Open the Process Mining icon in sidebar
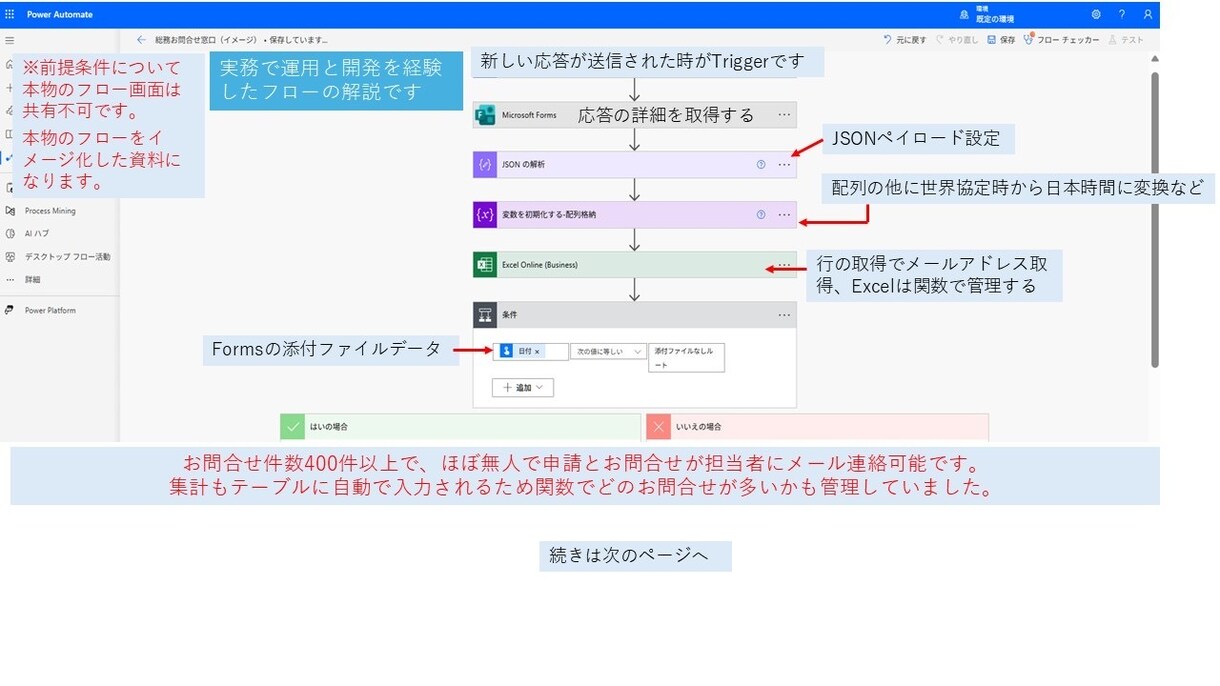 click(x=10, y=211)
